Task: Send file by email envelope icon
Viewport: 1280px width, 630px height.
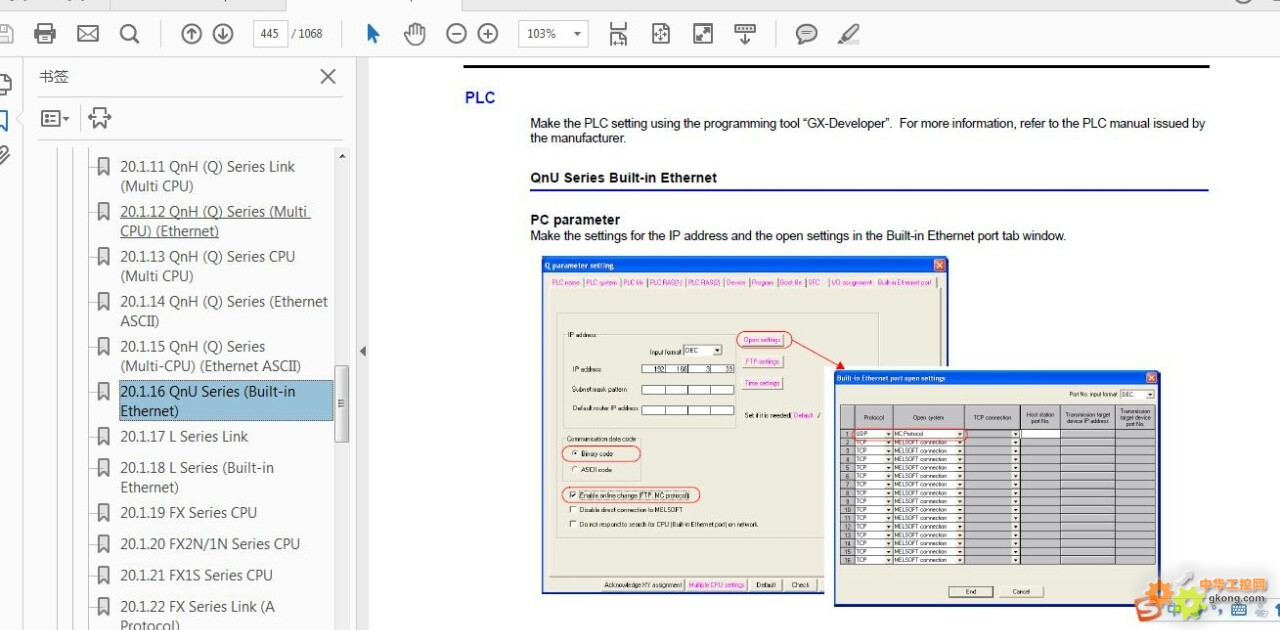Action: tap(88, 34)
